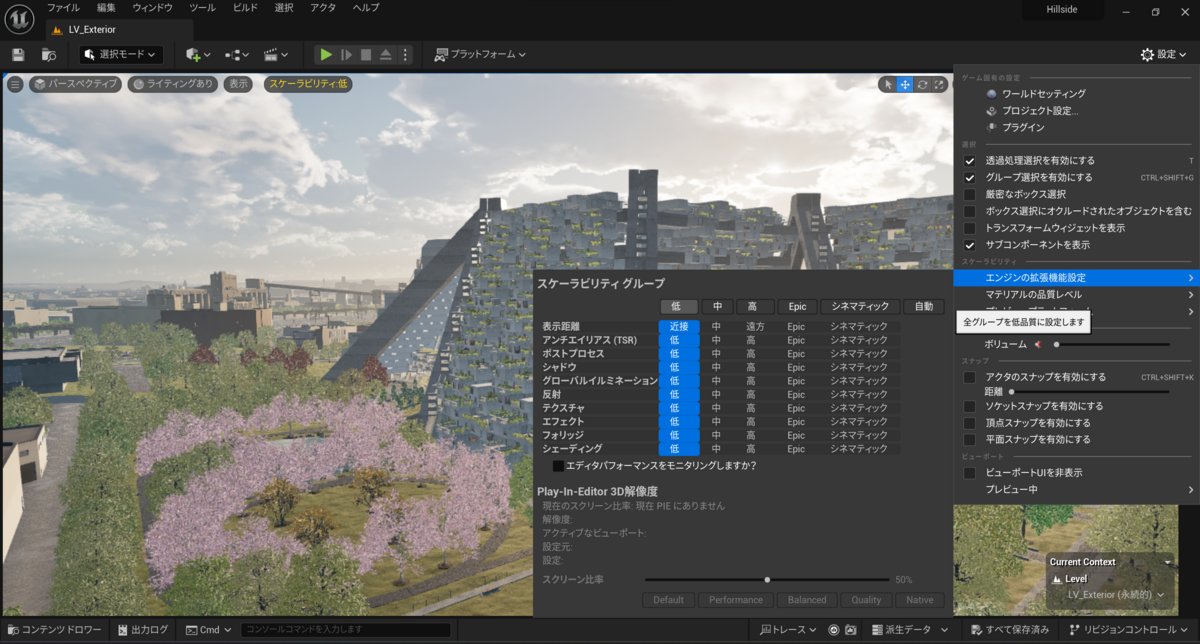The height and width of the screenshot is (644, 1200).
Task: Click the Unreal Engine logo icon
Action: click(19, 19)
